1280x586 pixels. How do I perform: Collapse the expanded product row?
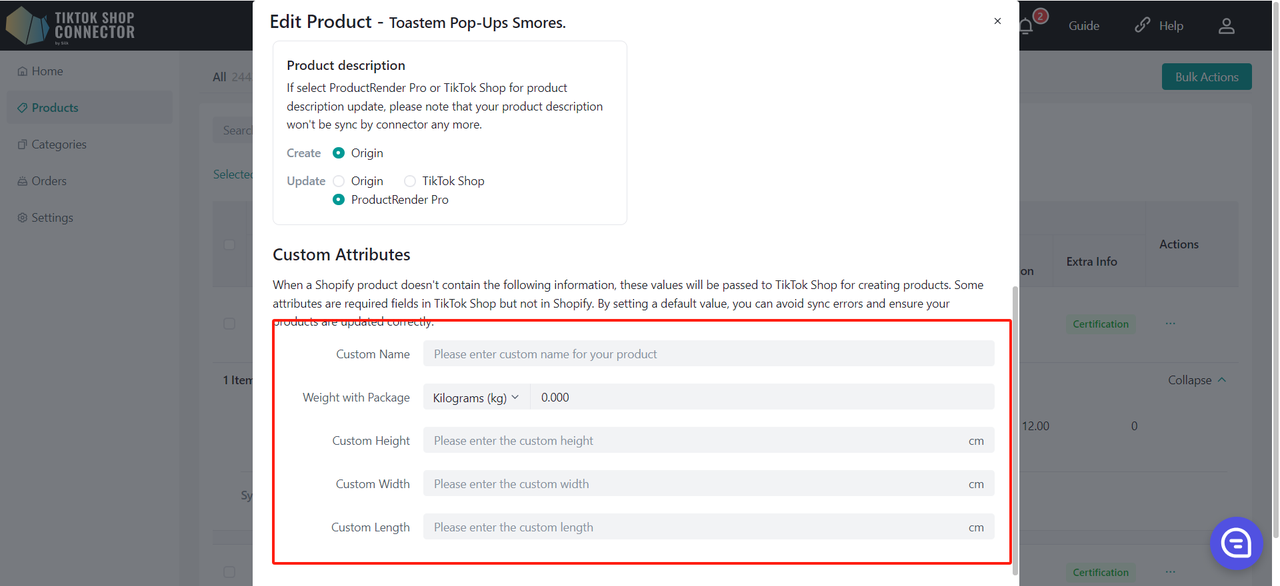tap(1196, 380)
